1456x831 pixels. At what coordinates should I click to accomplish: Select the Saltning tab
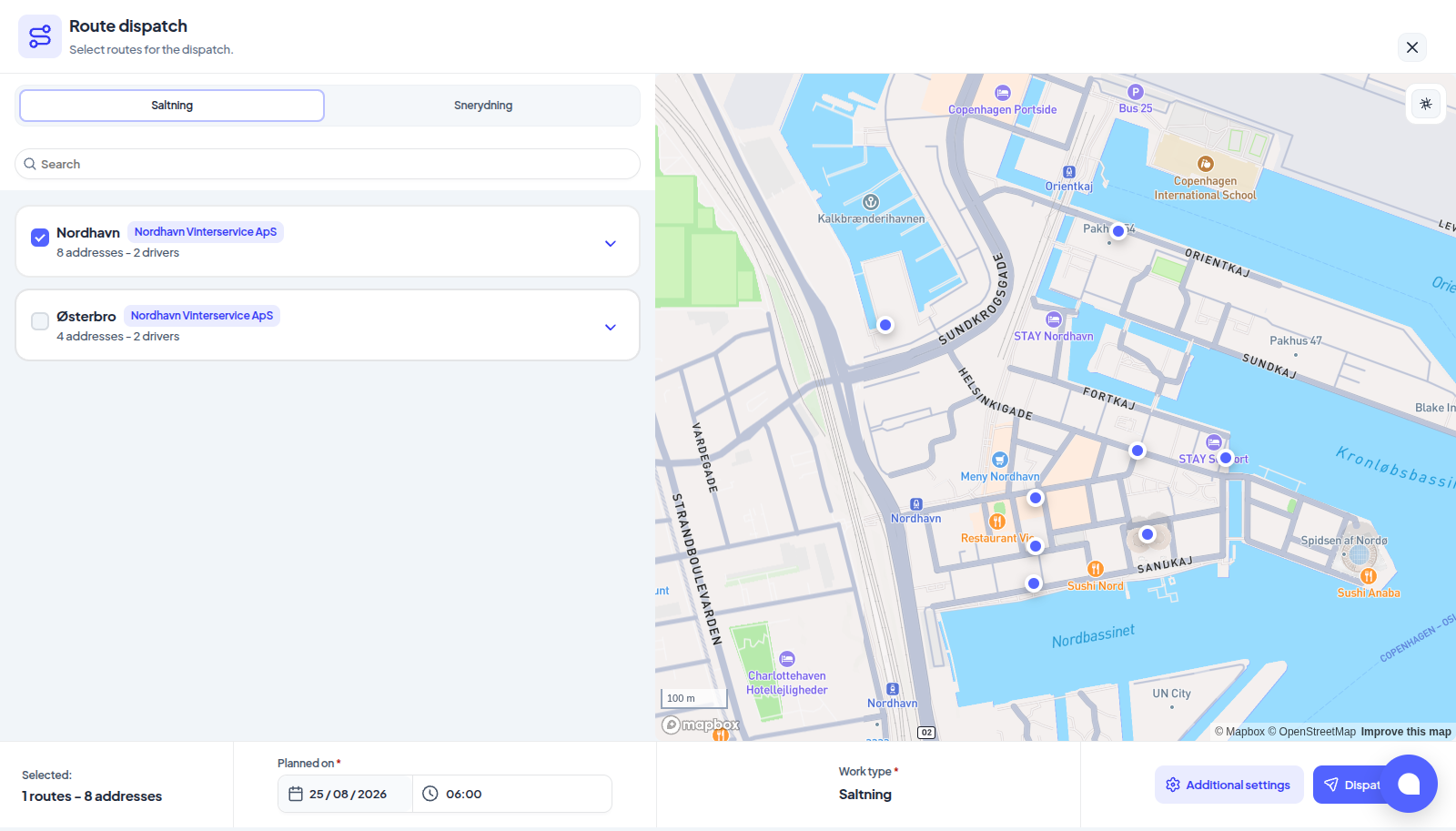point(172,106)
